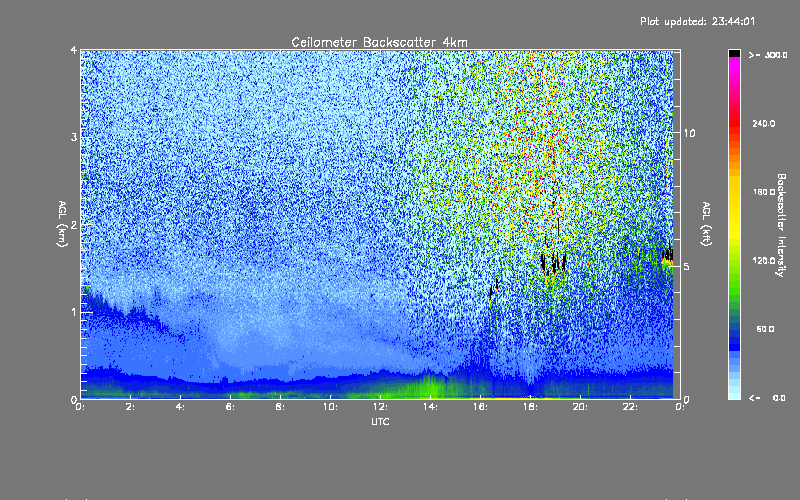Click the '4:' UTC hour tick label

click(180, 407)
